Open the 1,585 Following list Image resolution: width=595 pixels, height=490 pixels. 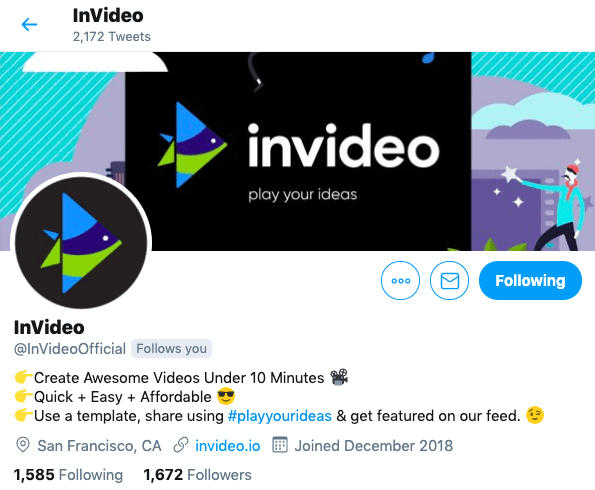tap(68, 475)
